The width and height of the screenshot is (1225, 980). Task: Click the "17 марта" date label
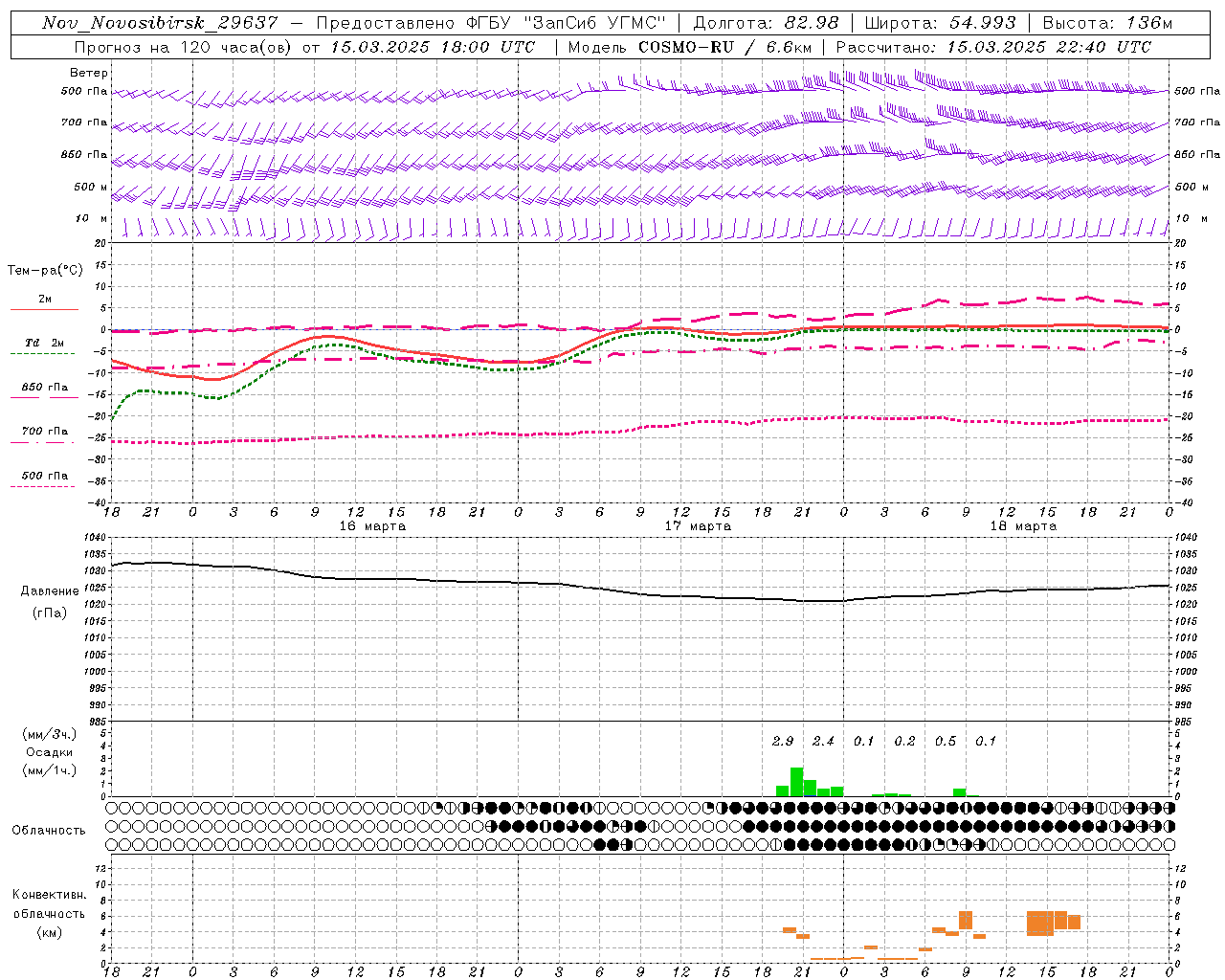click(x=698, y=526)
